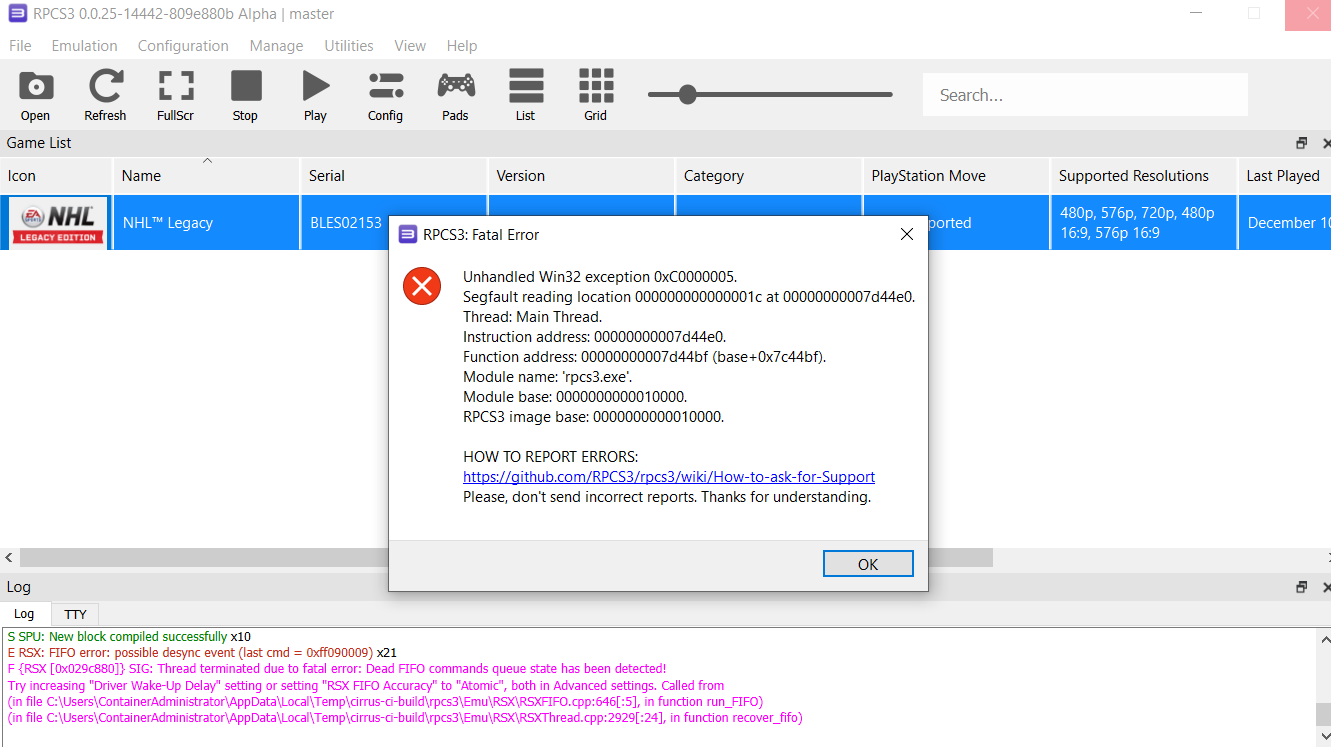Screen dimensions: 1331x747
Task: Click the Refresh game list icon
Action: click(x=105, y=95)
